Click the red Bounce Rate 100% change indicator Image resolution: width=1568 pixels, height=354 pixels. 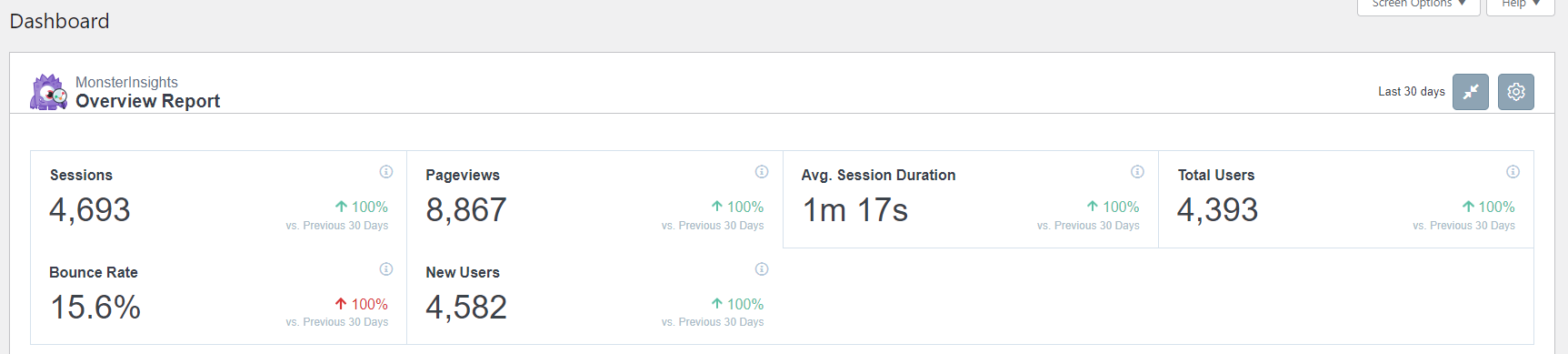(361, 304)
